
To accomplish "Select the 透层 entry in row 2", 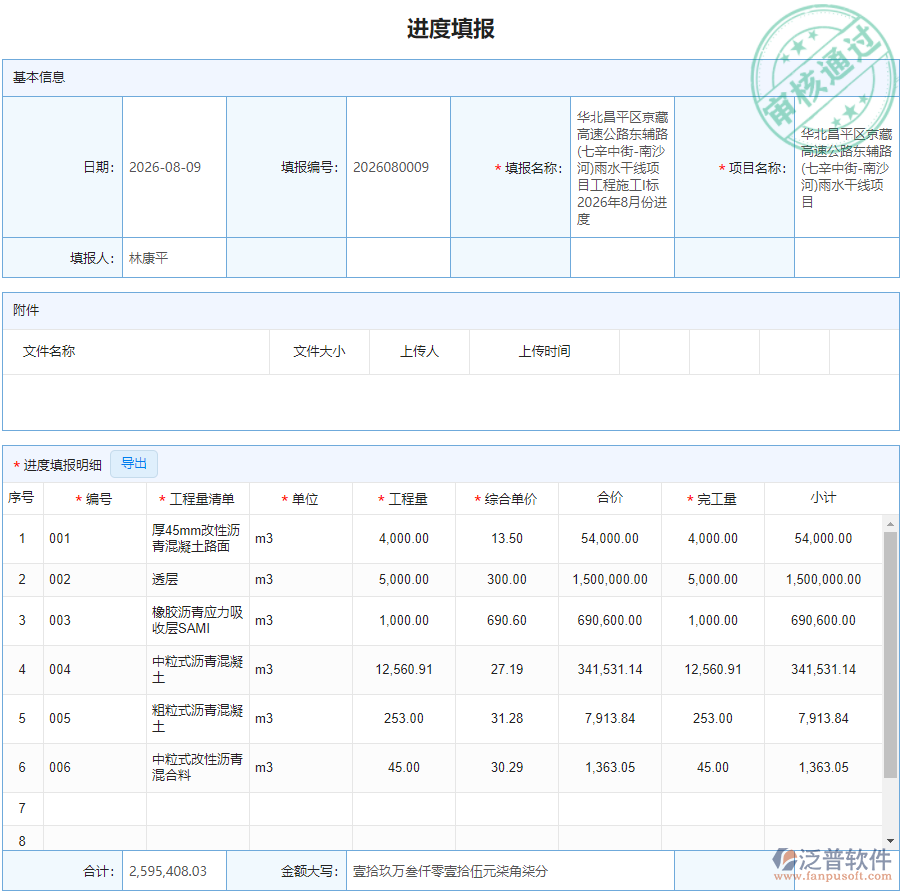I will (181, 579).
